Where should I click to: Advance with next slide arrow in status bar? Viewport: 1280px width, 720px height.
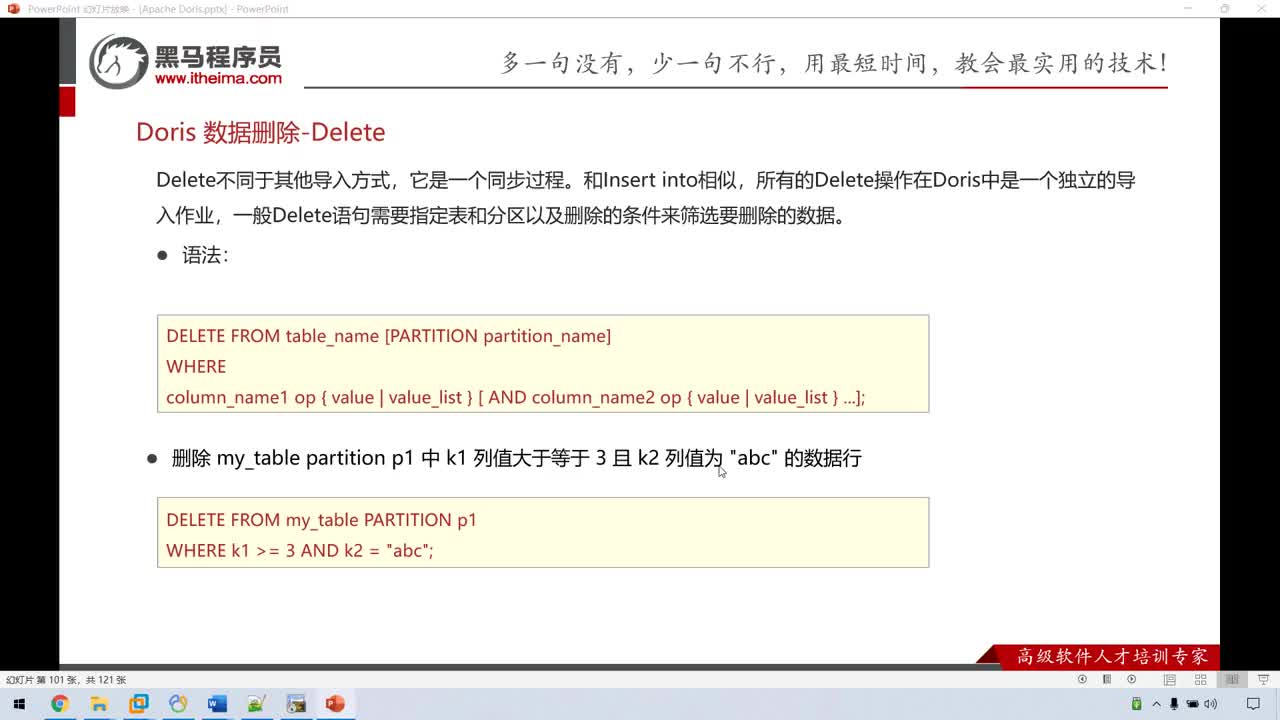pyautogui.click(x=1132, y=679)
